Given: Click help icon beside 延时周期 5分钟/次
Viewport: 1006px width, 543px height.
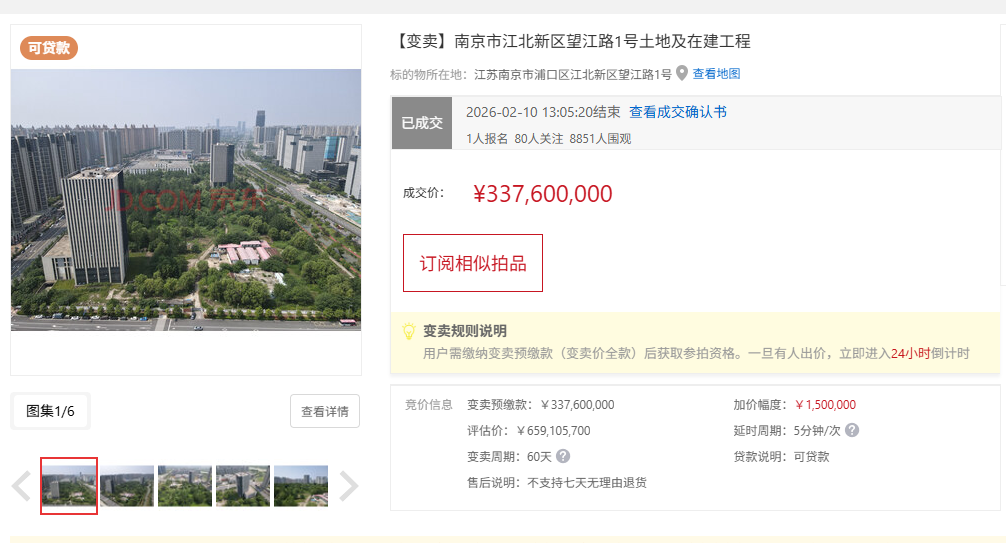Looking at the screenshot, I should pos(851,430).
